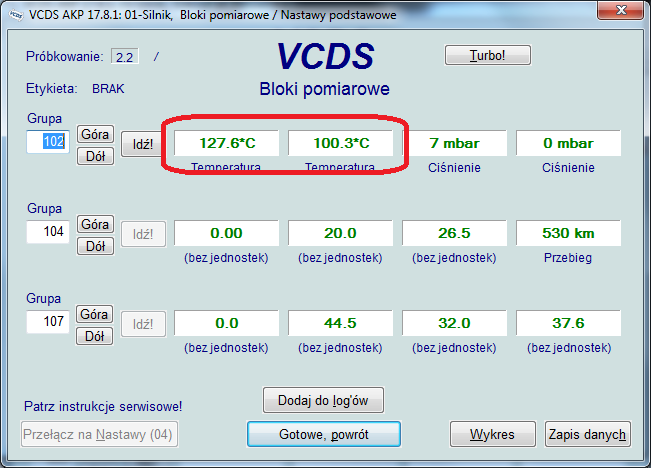651x468 pixels.
Task: Click Góra button for group 102
Action: [95, 134]
